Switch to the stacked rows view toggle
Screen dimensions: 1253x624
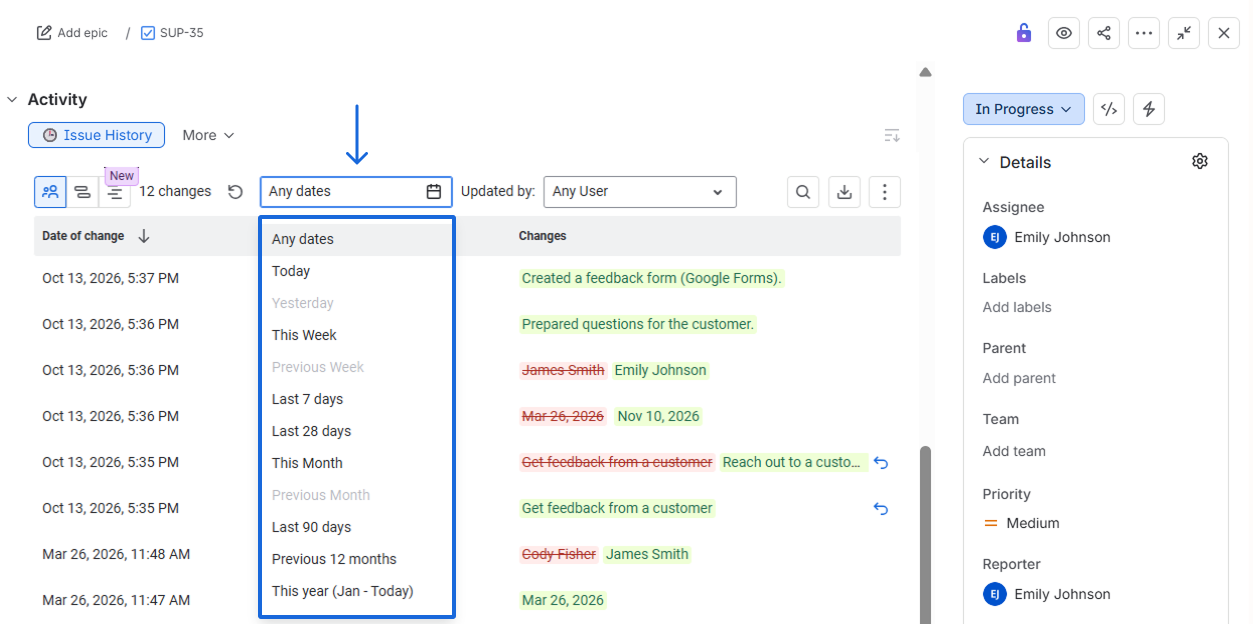(83, 192)
